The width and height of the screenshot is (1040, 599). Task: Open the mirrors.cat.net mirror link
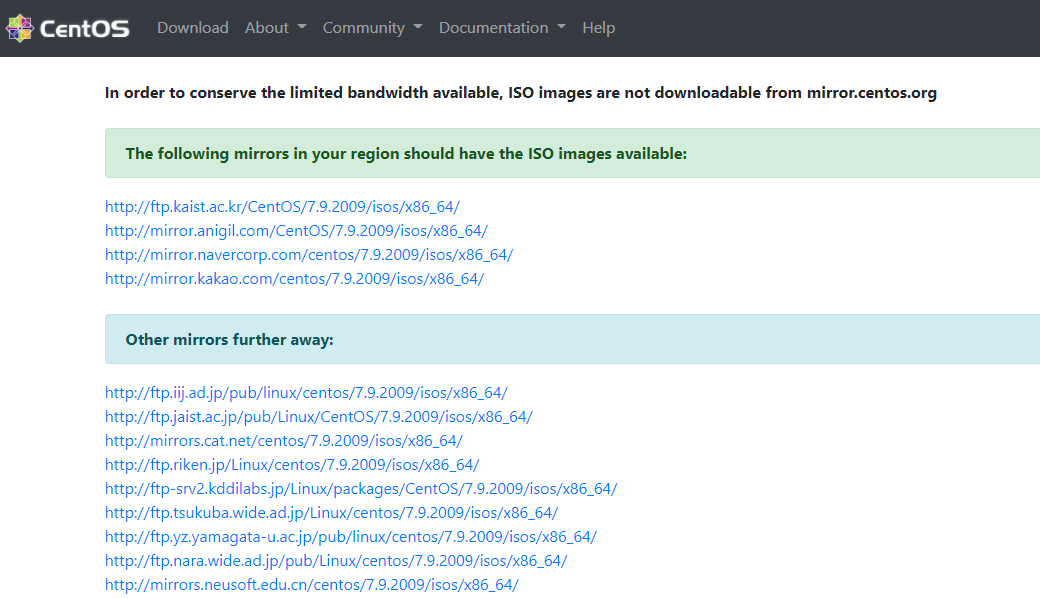coord(283,440)
